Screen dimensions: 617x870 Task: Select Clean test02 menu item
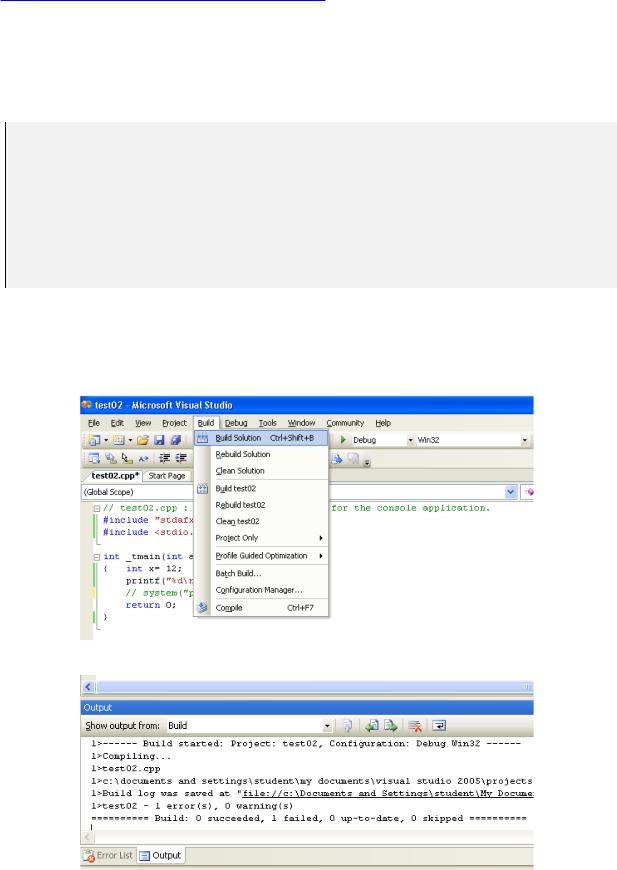(261, 521)
